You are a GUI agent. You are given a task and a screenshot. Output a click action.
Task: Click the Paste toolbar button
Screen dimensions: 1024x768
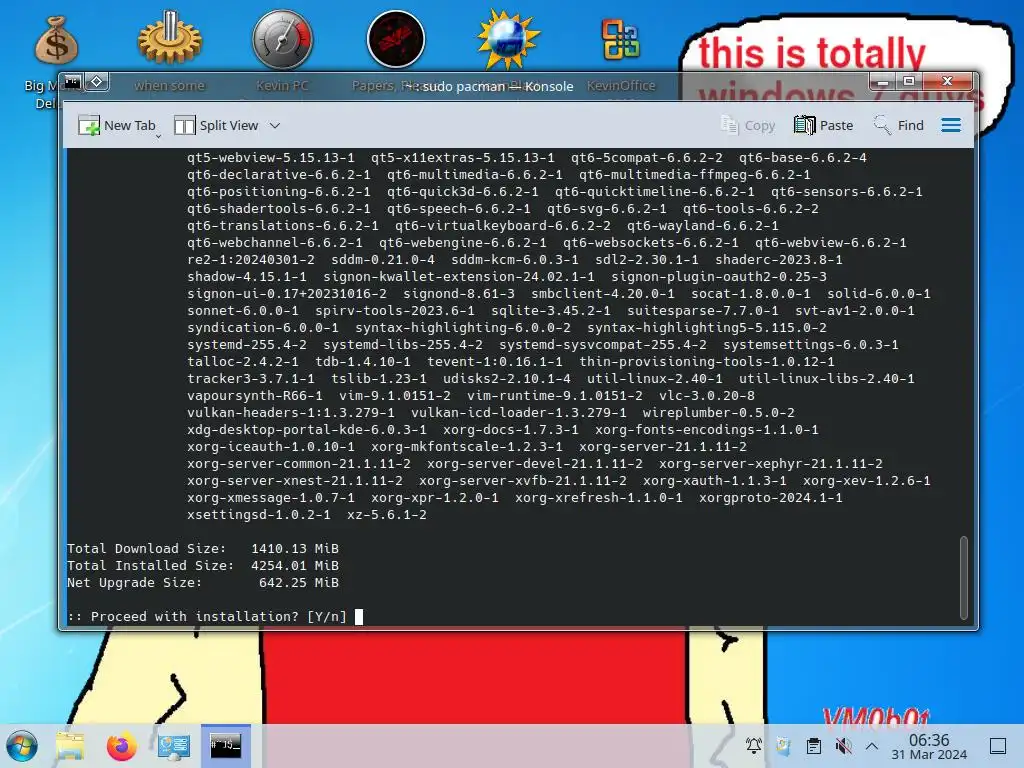824,125
